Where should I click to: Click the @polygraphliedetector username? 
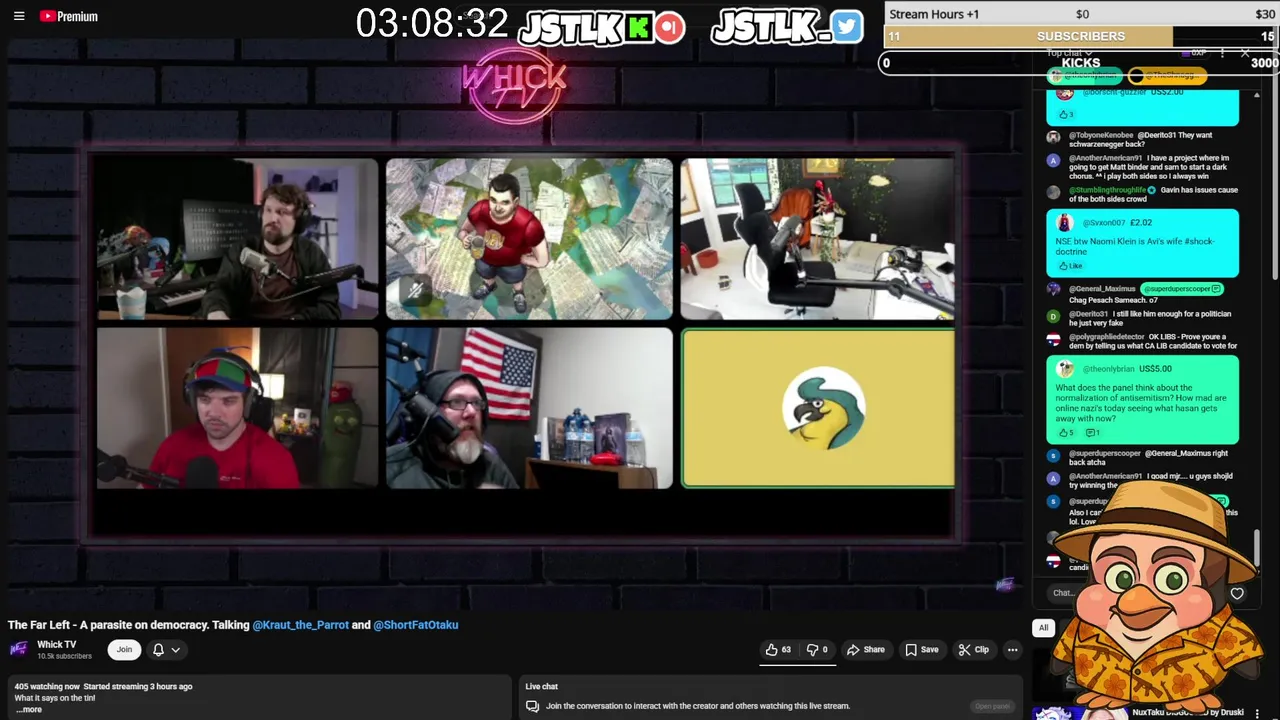(1107, 337)
